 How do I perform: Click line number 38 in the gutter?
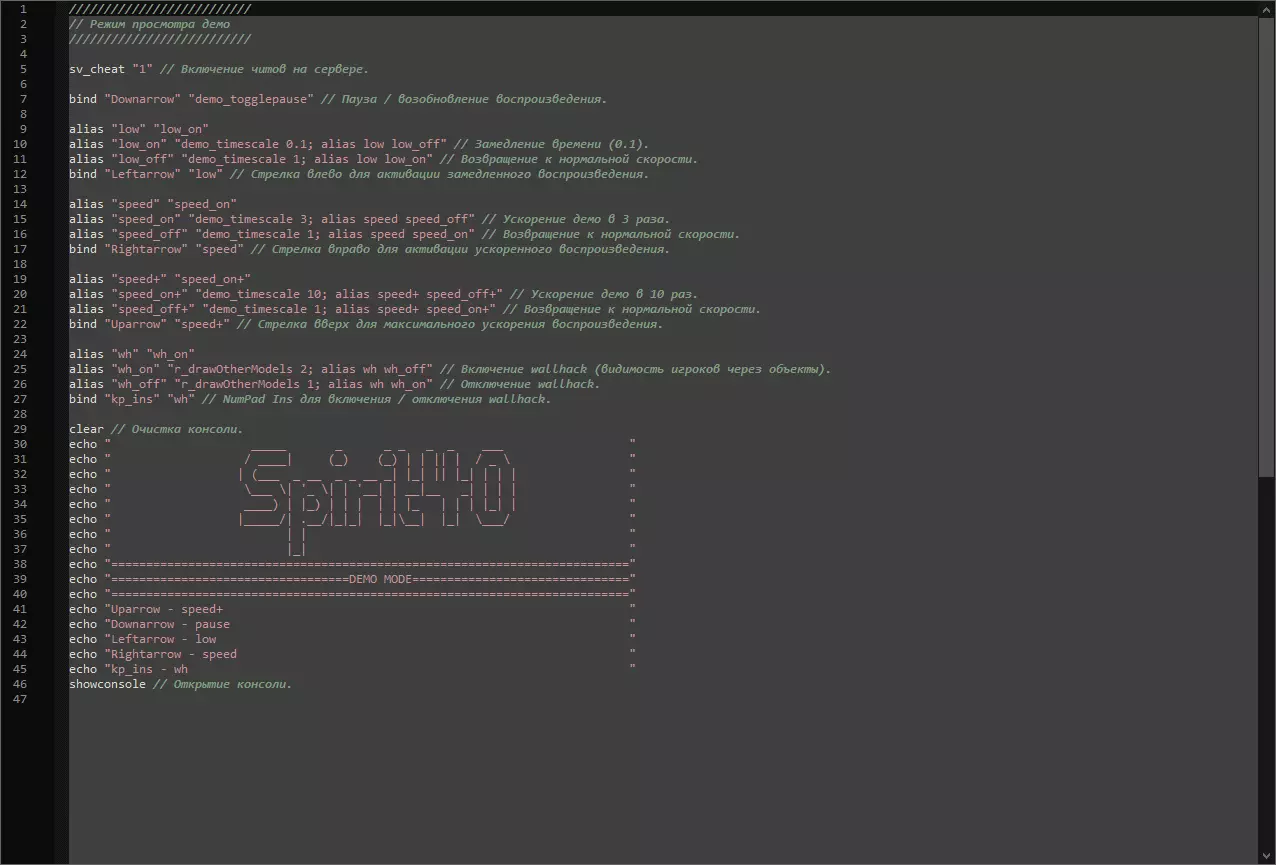(x=21, y=564)
